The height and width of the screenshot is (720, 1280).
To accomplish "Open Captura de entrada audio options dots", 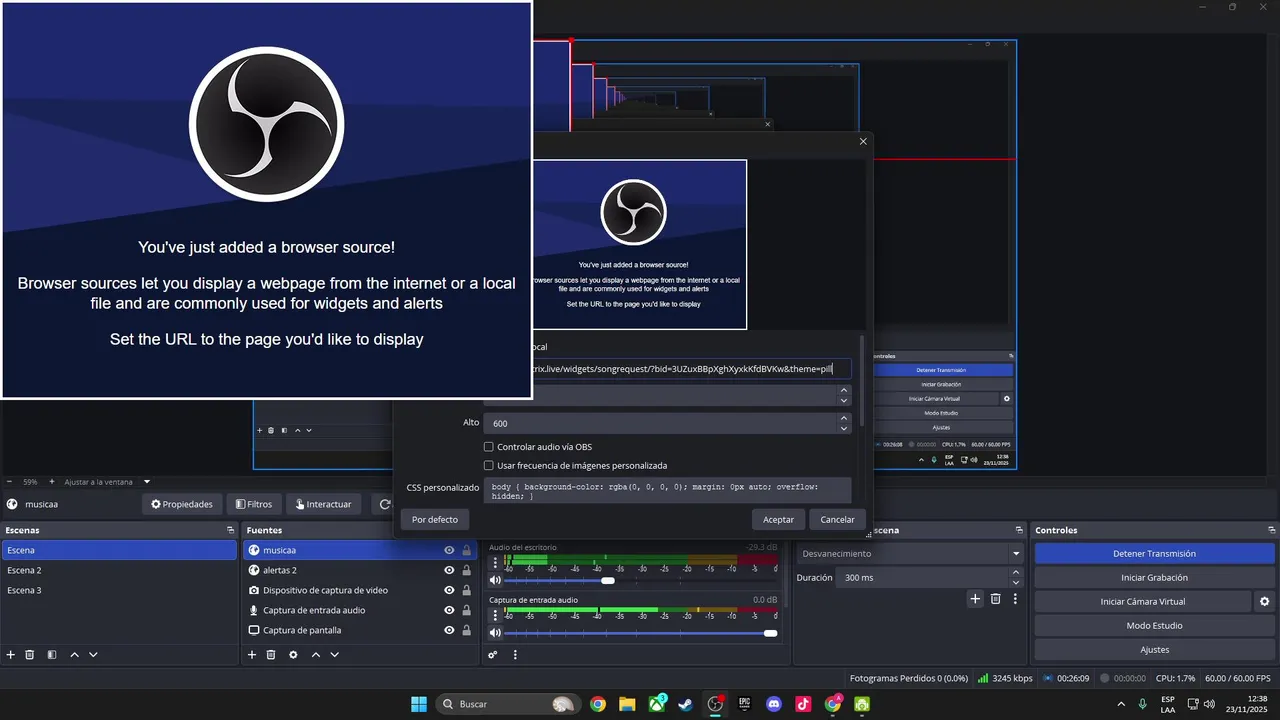I will tap(495, 616).
